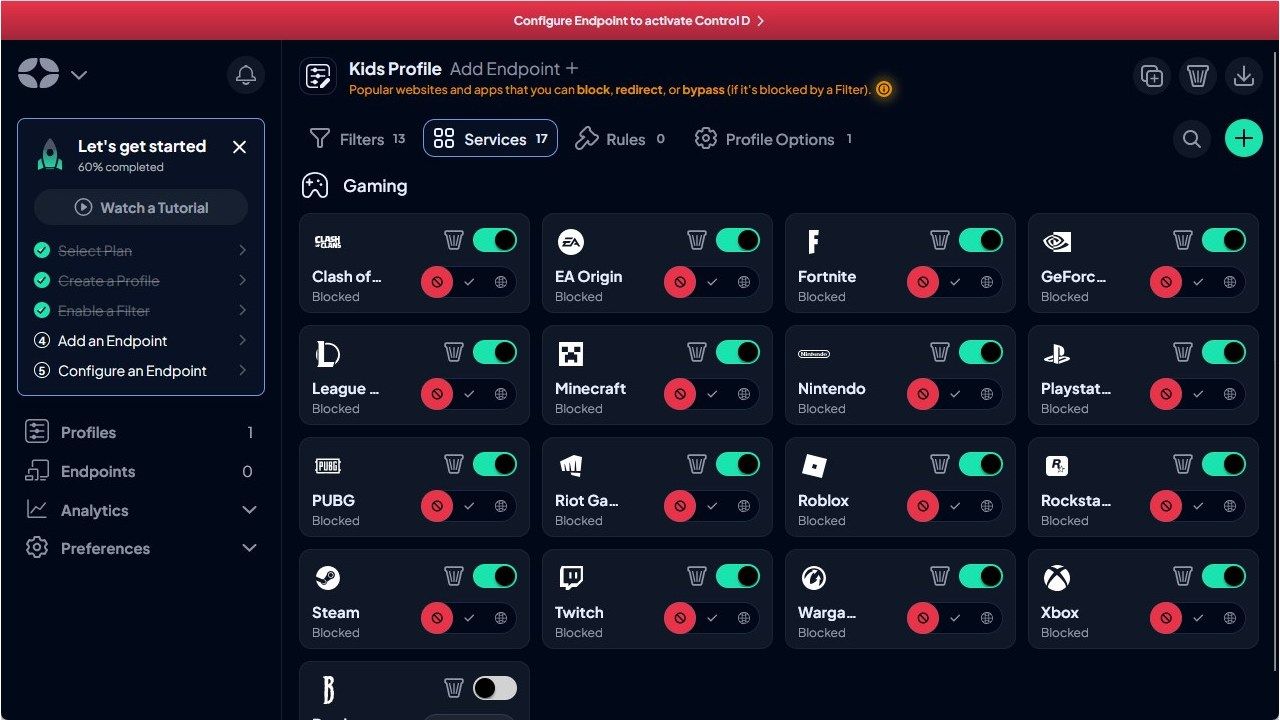The width and height of the screenshot is (1280, 720).
Task: Click Configure an Endpoint step
Action: click(140, 371)
